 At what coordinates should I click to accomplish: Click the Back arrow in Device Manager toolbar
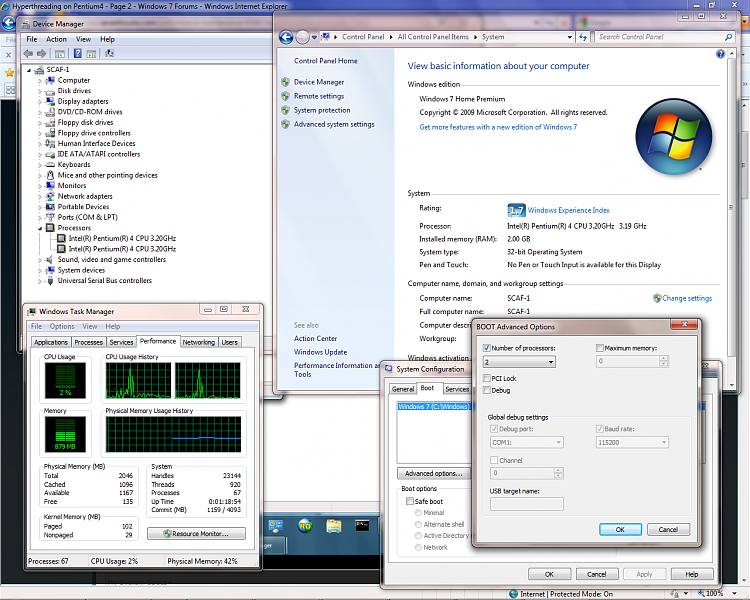[29, 54]
